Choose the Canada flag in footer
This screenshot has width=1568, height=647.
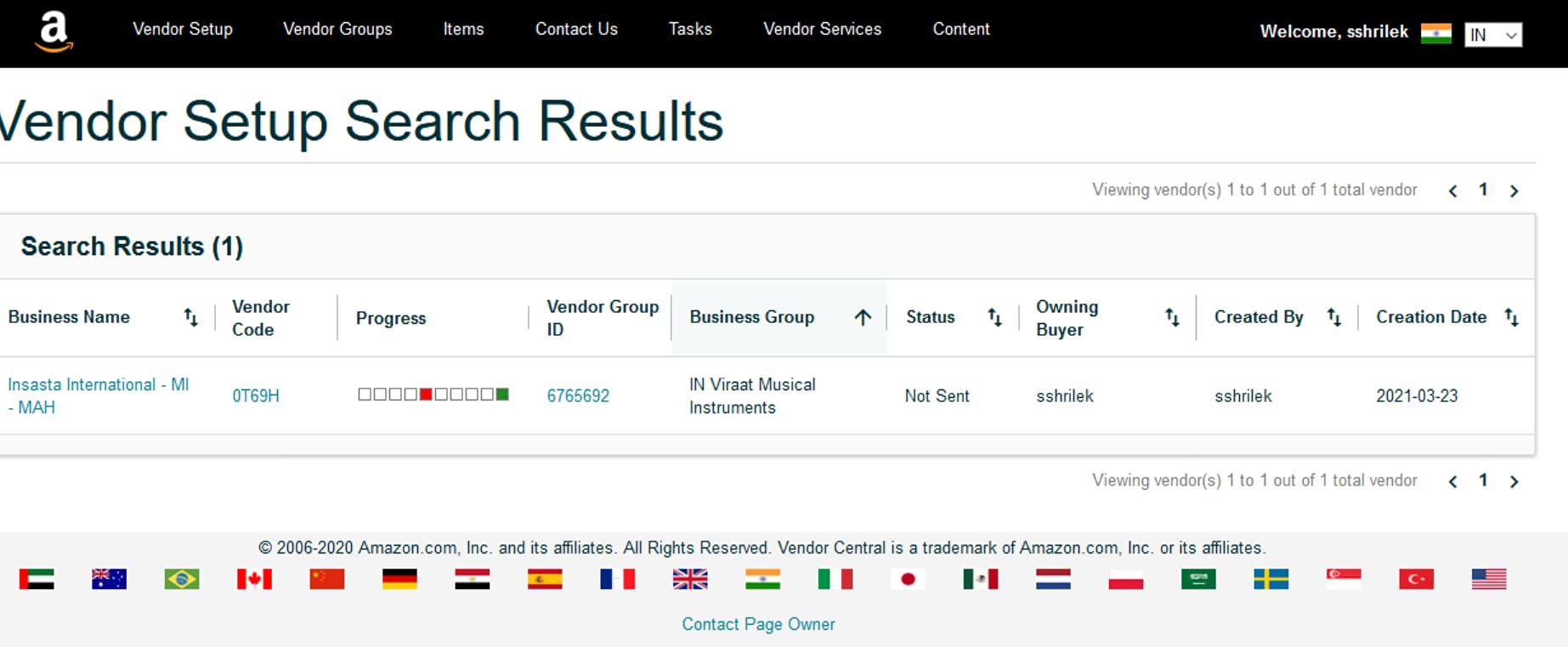254,579
